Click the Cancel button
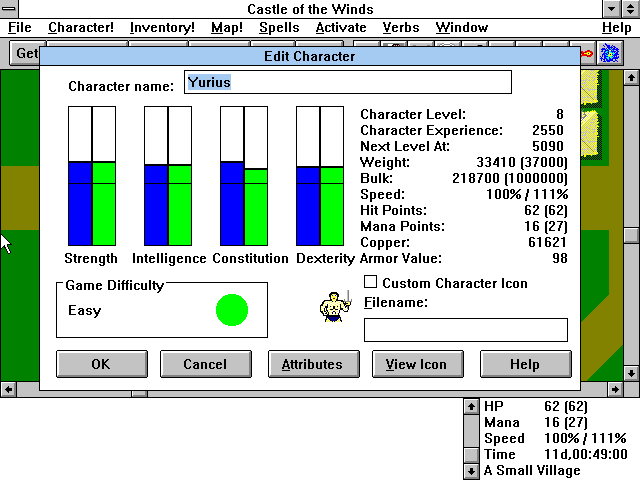640x480 pixels. 206,364
